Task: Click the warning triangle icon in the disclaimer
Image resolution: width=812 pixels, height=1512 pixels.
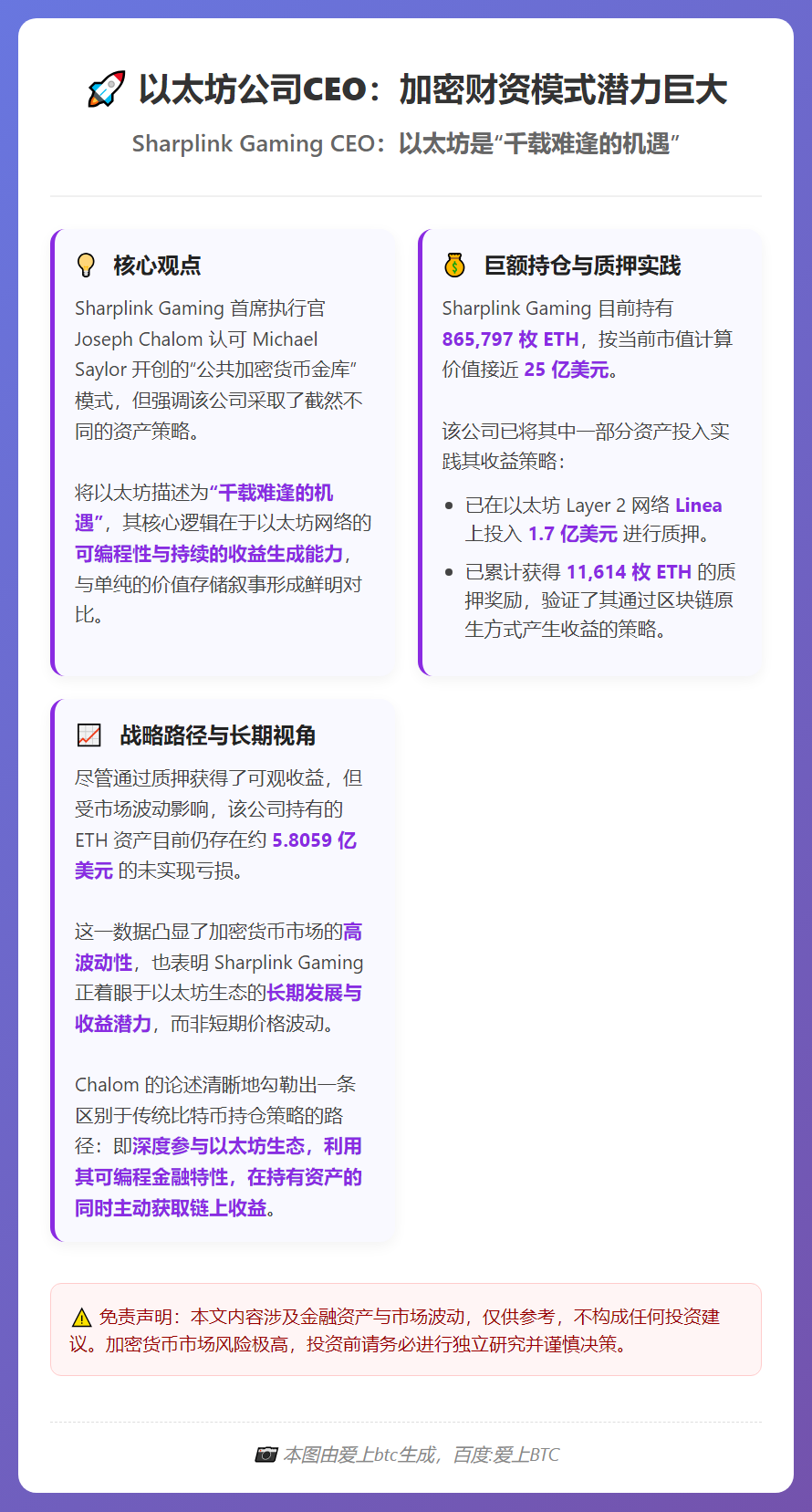Action: coord(81,1318)
